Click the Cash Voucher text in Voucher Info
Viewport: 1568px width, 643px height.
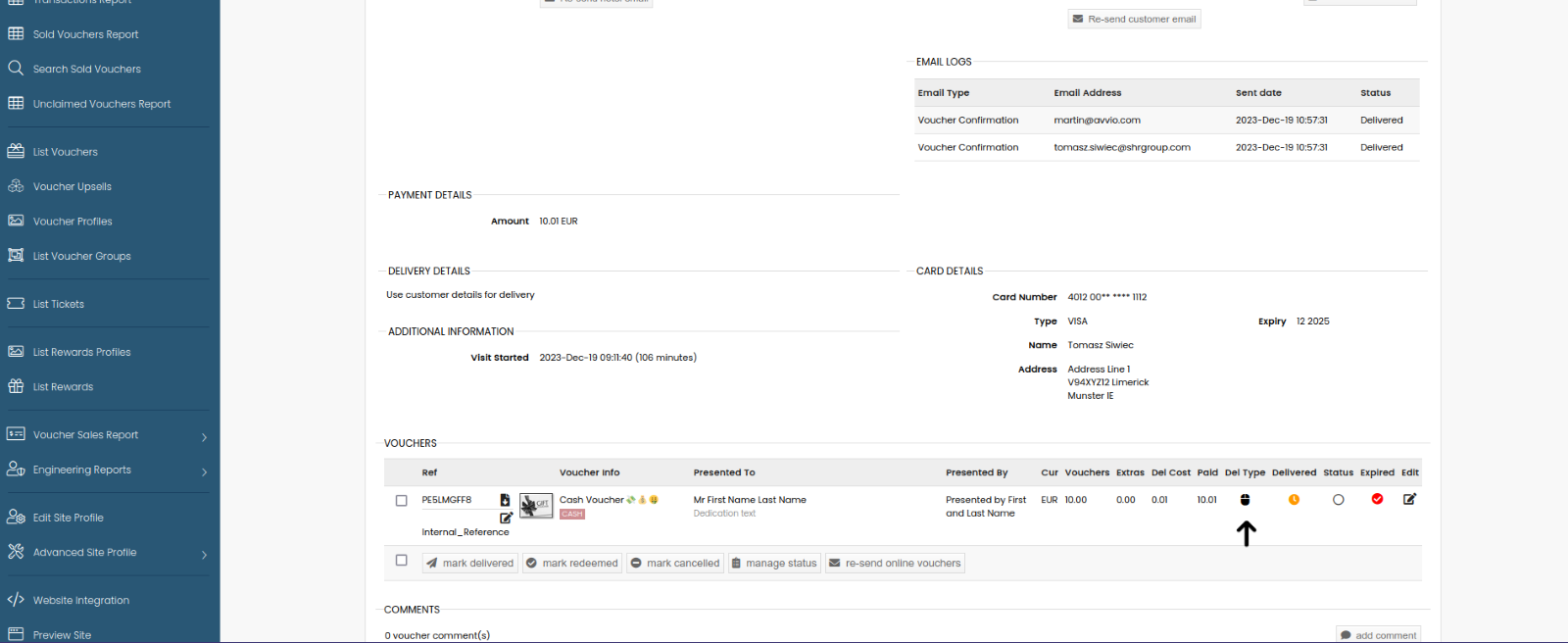[x=591, y=500]
